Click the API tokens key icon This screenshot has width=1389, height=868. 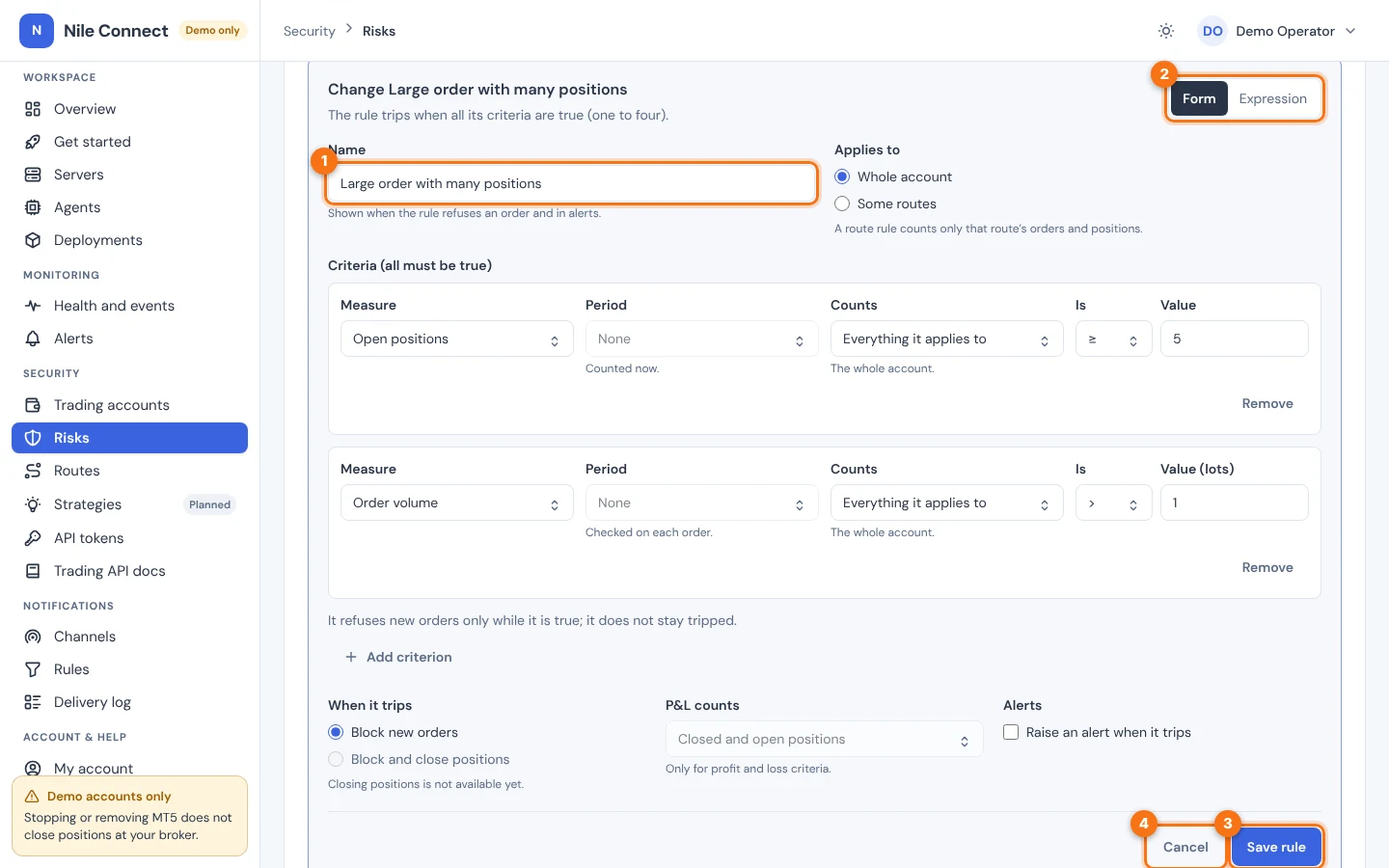click(33, 538)
